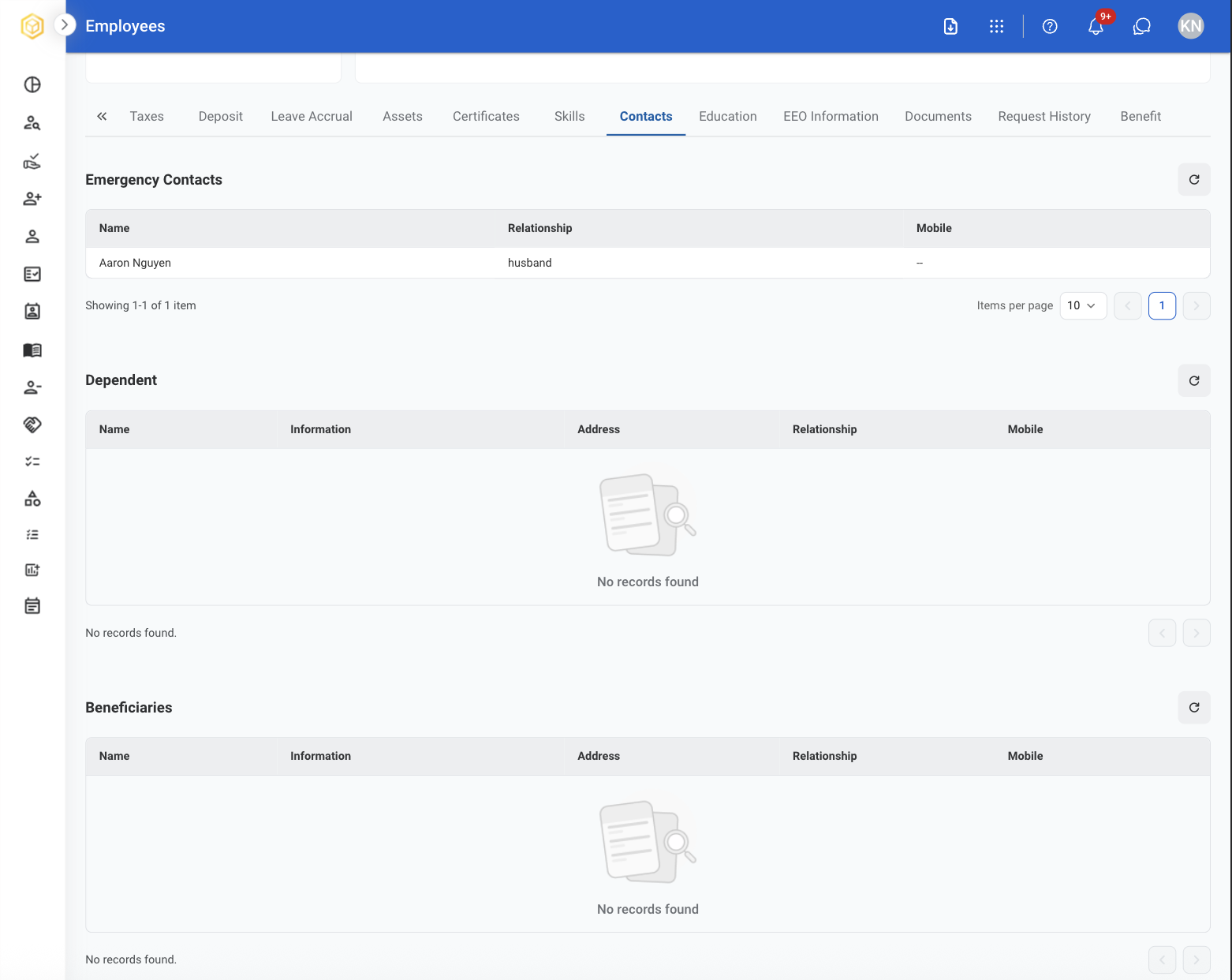Click the husband relationship cell

530,263
